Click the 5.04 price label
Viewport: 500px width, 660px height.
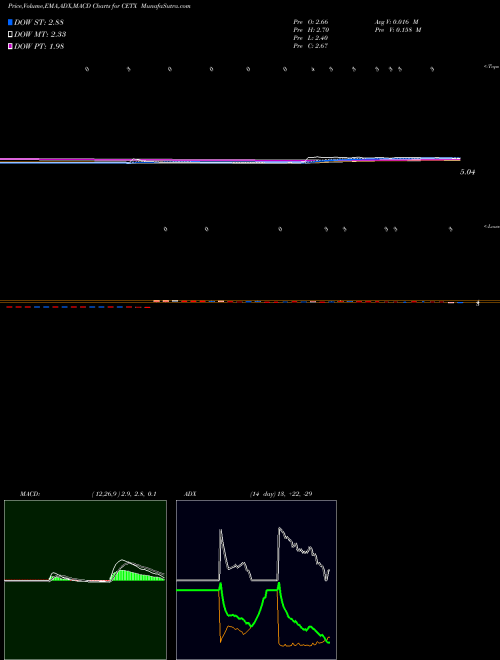tap(467, 172)
